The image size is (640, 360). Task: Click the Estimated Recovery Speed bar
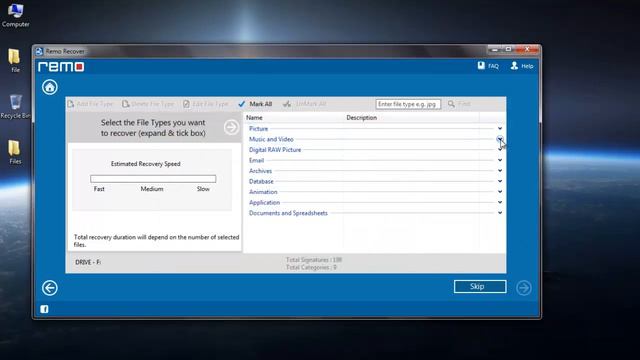pyautogui.click(x=153, y=179)
